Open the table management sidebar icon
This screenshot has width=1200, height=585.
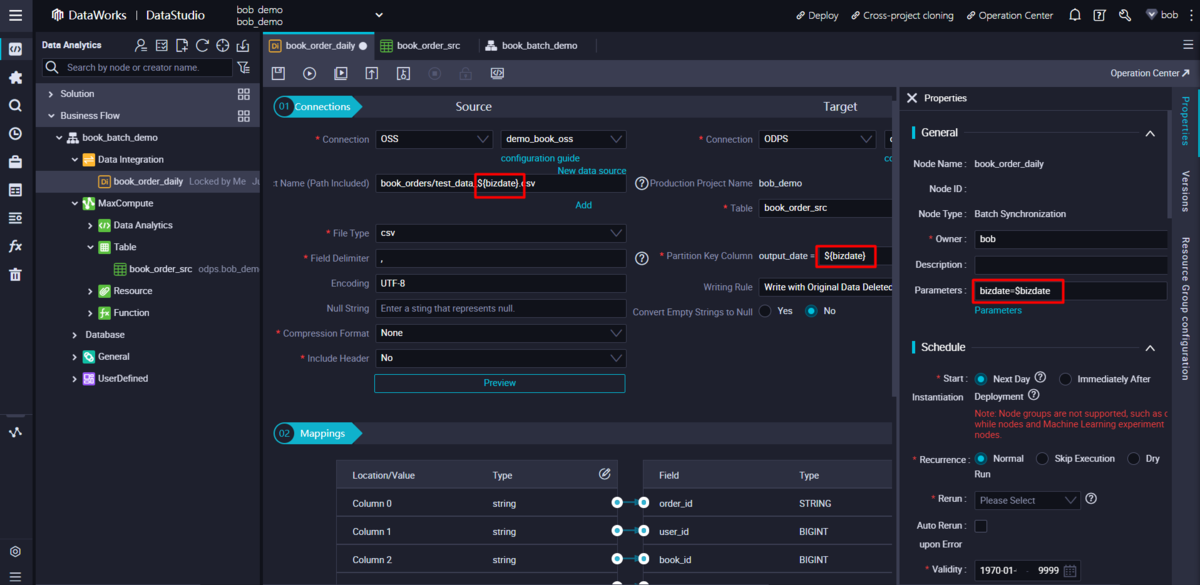click(x=15, y=190)
